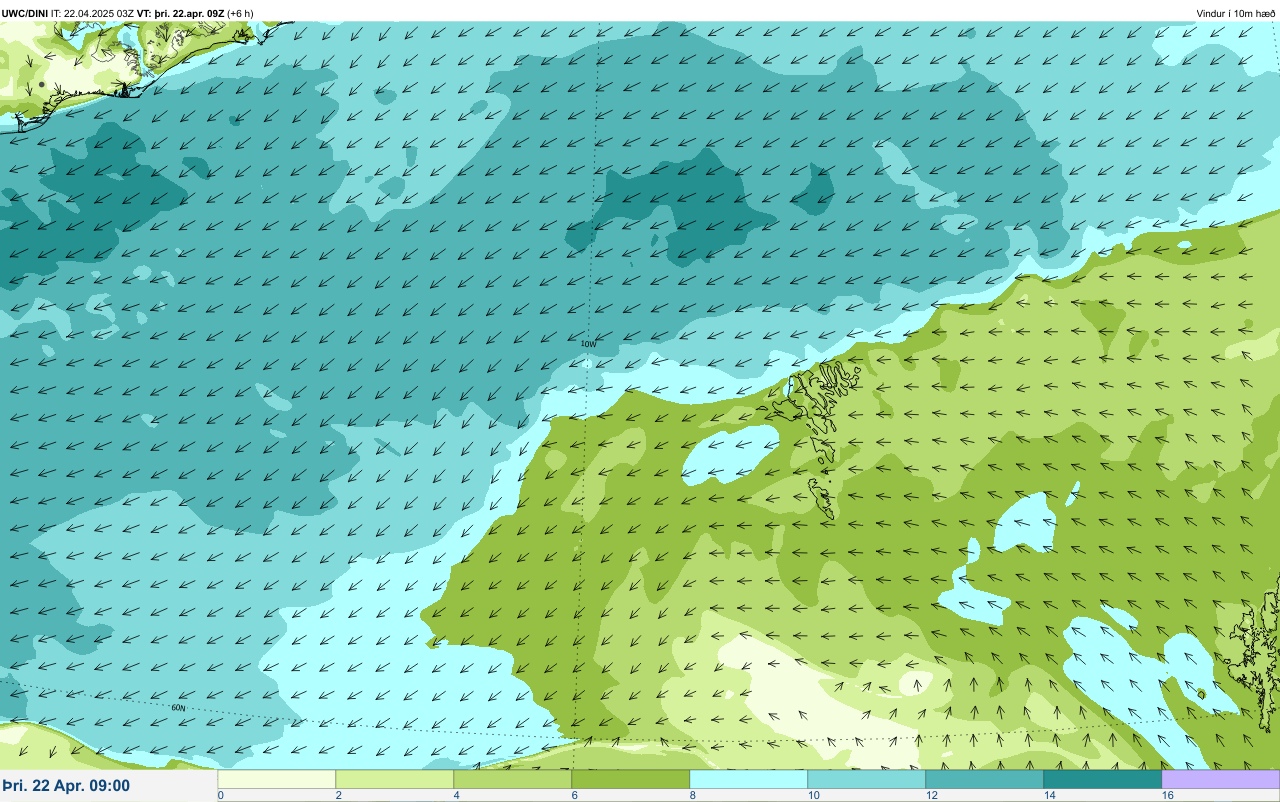This screenshot has width=1280, height=802.
Task: Click the '10W' longitude label on the map
Action: [x=589, y=344]
